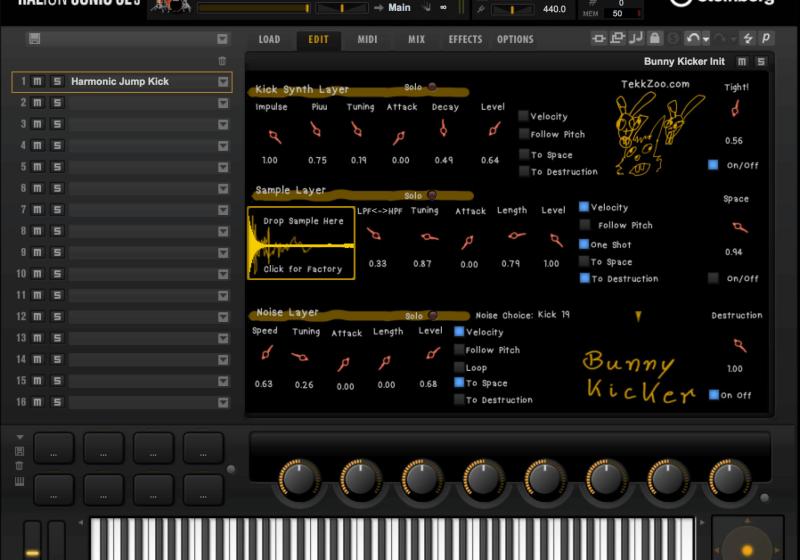Open program dropdown for slot 6

tap(223, 189)
